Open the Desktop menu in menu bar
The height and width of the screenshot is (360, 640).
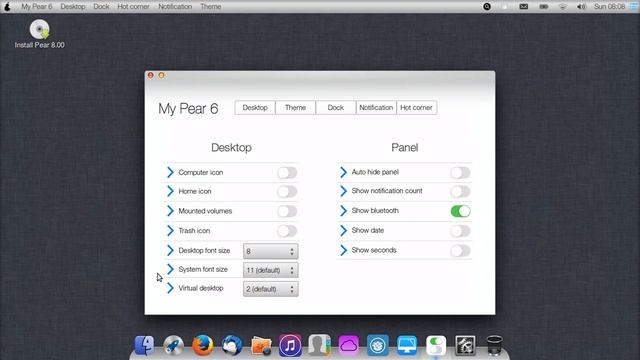(73, 7)
